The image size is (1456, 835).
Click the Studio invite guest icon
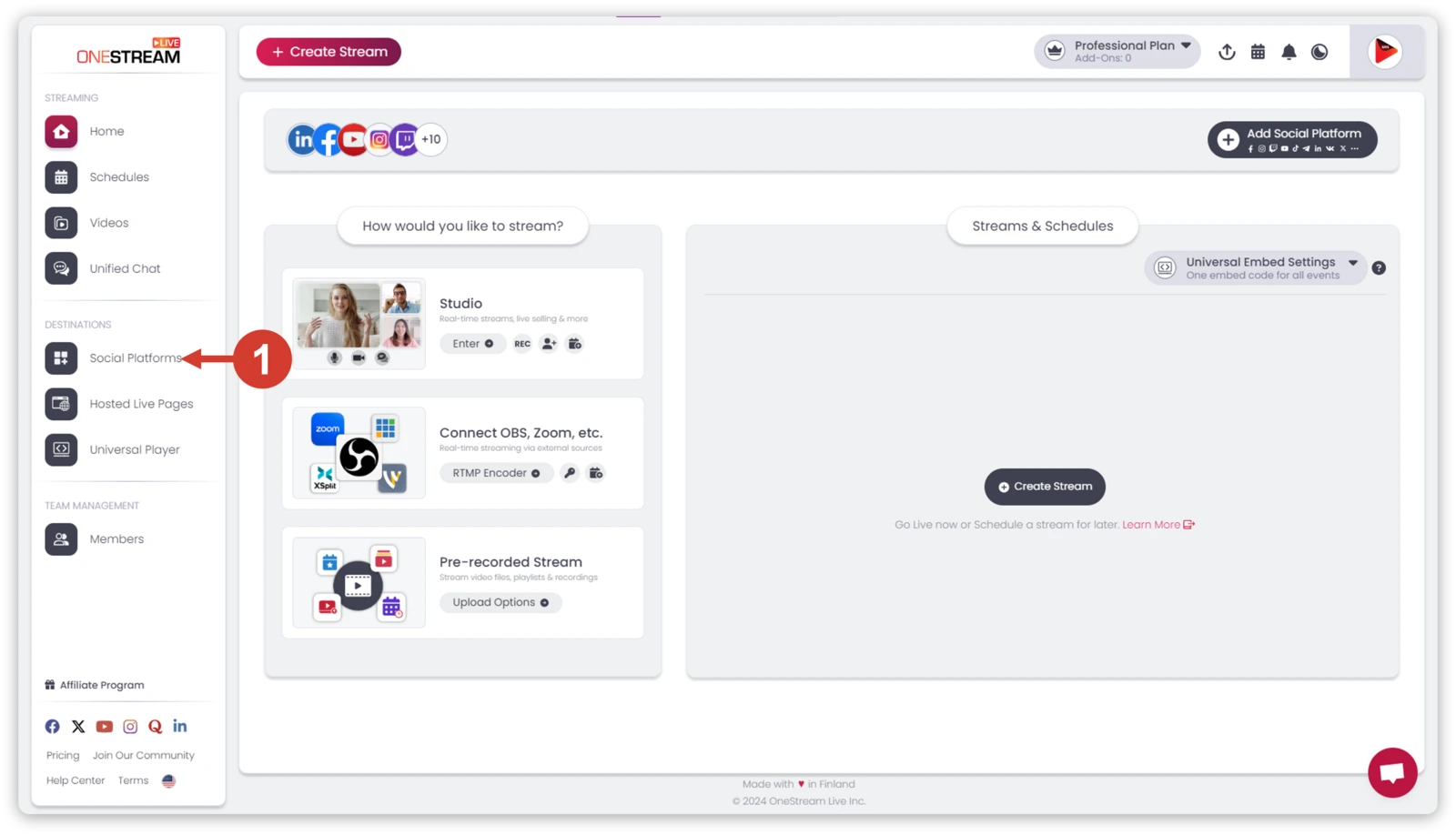pos(549,344)
